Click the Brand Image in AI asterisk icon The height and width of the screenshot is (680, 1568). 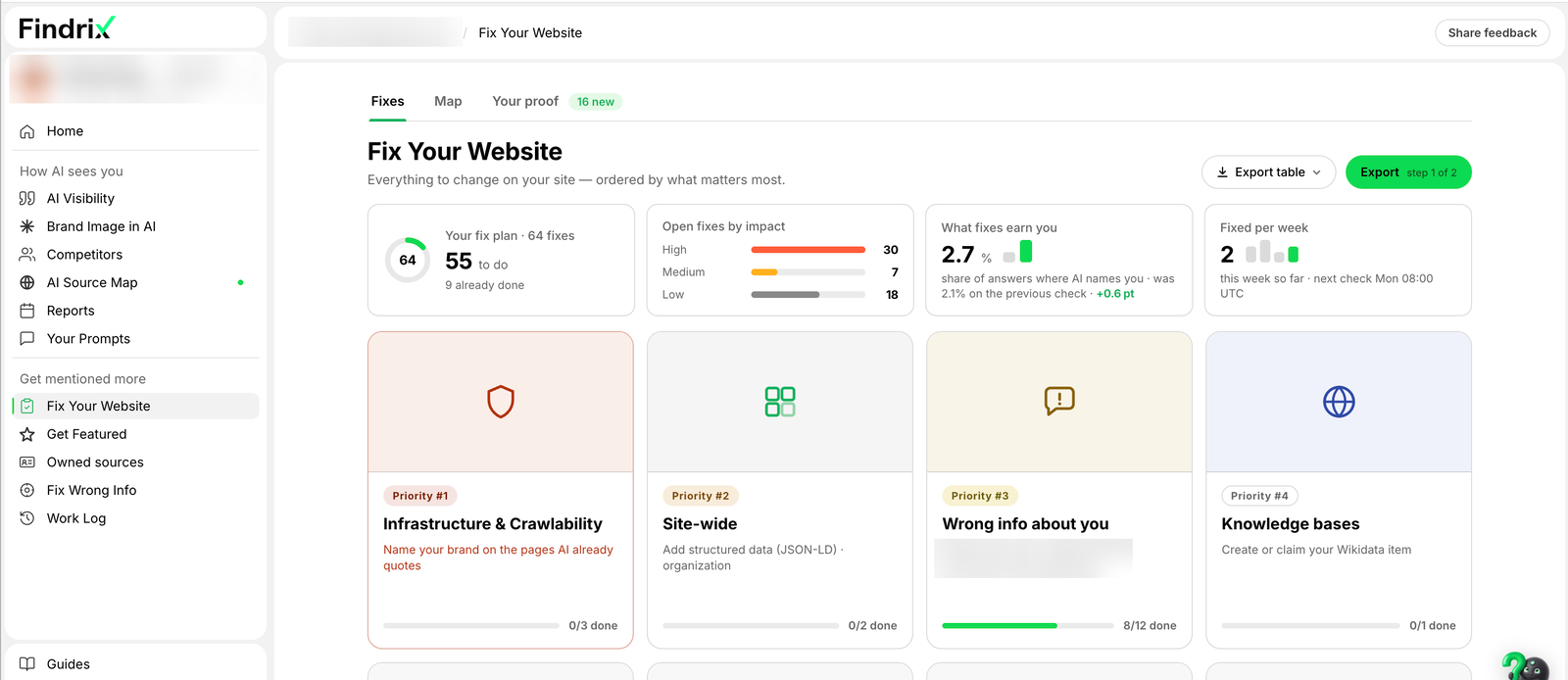coord(27,226)
